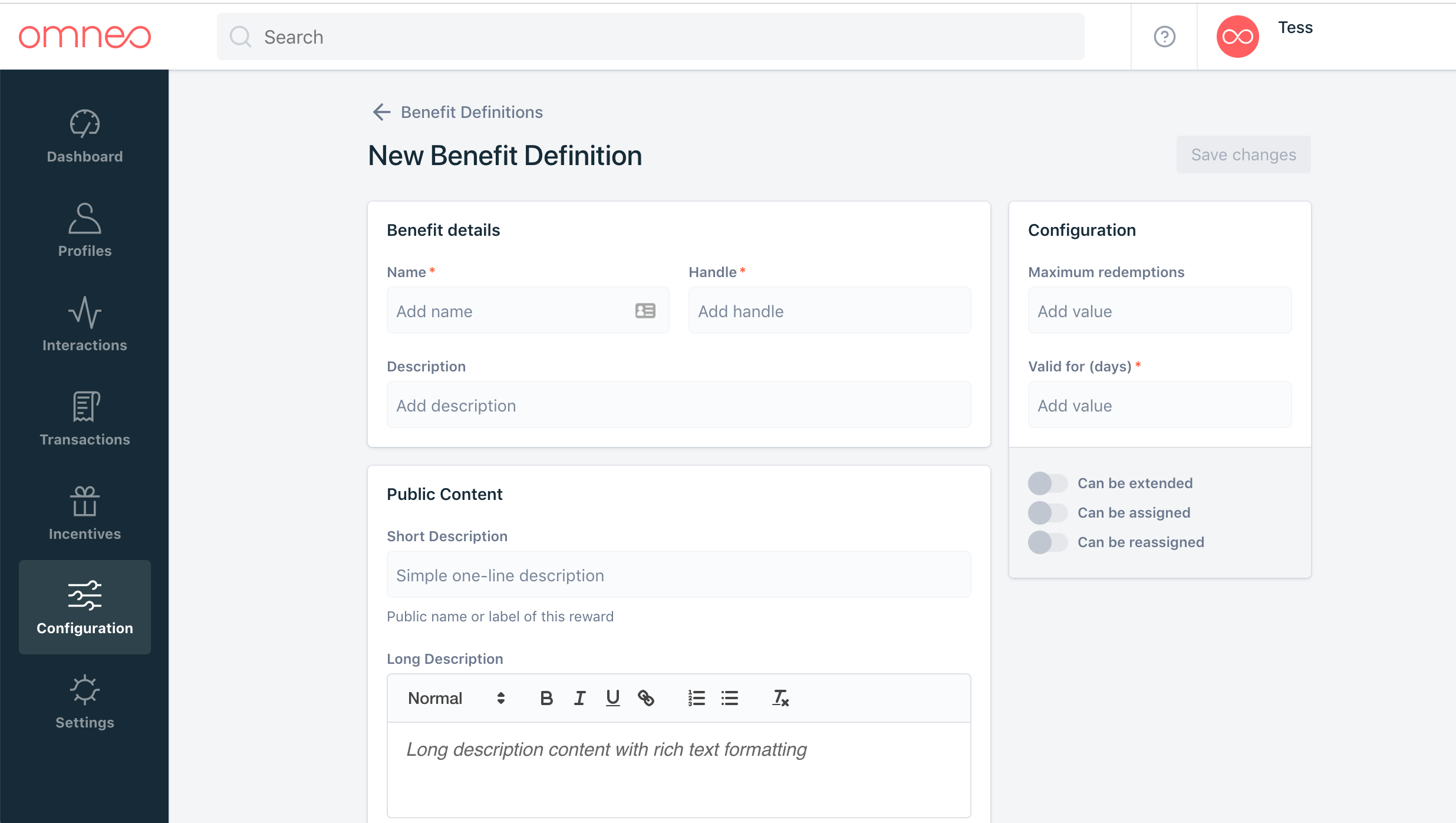Viewport: 1456px width, 823px height.
Task: Focus the top Search field
Action: point(651,37)
